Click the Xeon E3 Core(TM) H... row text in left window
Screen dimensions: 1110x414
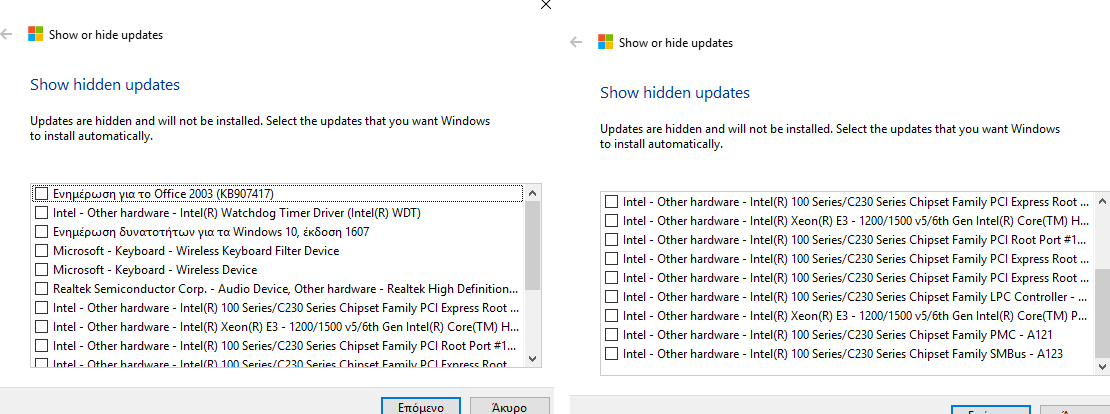(x=286, y=327)
